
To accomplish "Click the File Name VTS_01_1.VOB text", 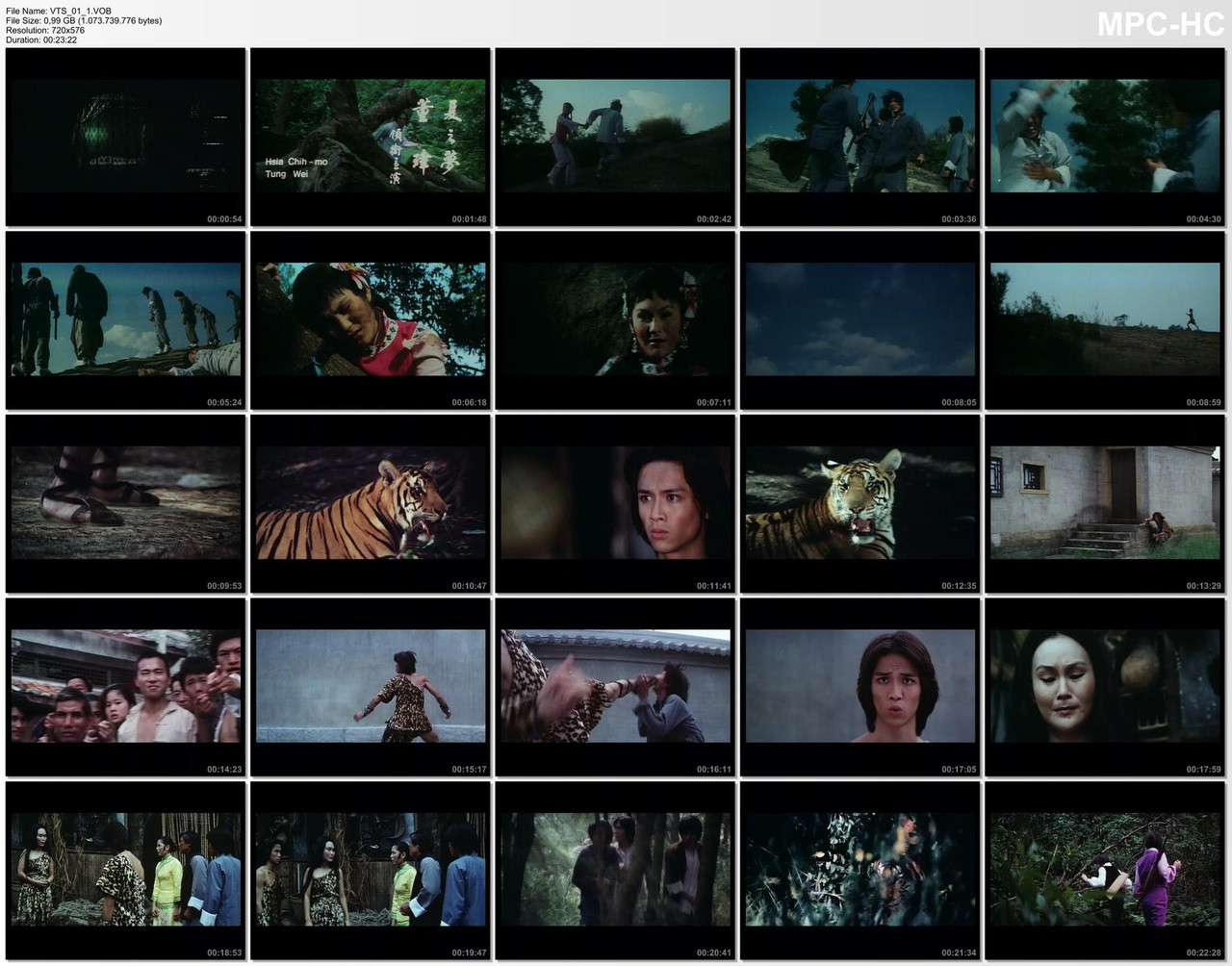I will (x=59, y=11).
